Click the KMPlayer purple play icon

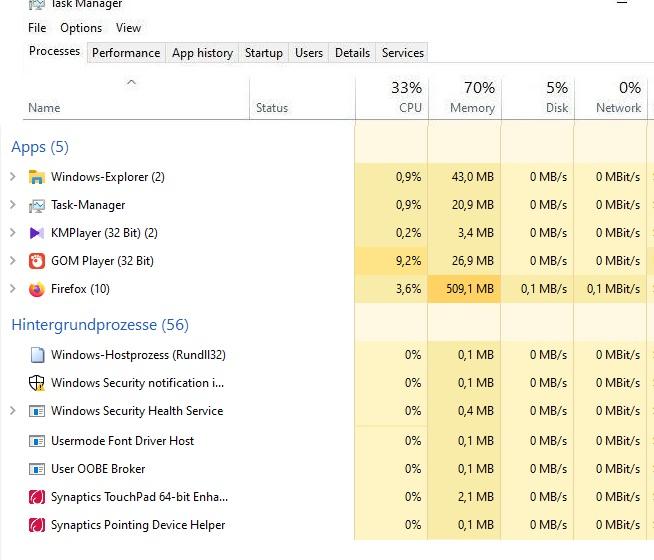pos(37,233)
